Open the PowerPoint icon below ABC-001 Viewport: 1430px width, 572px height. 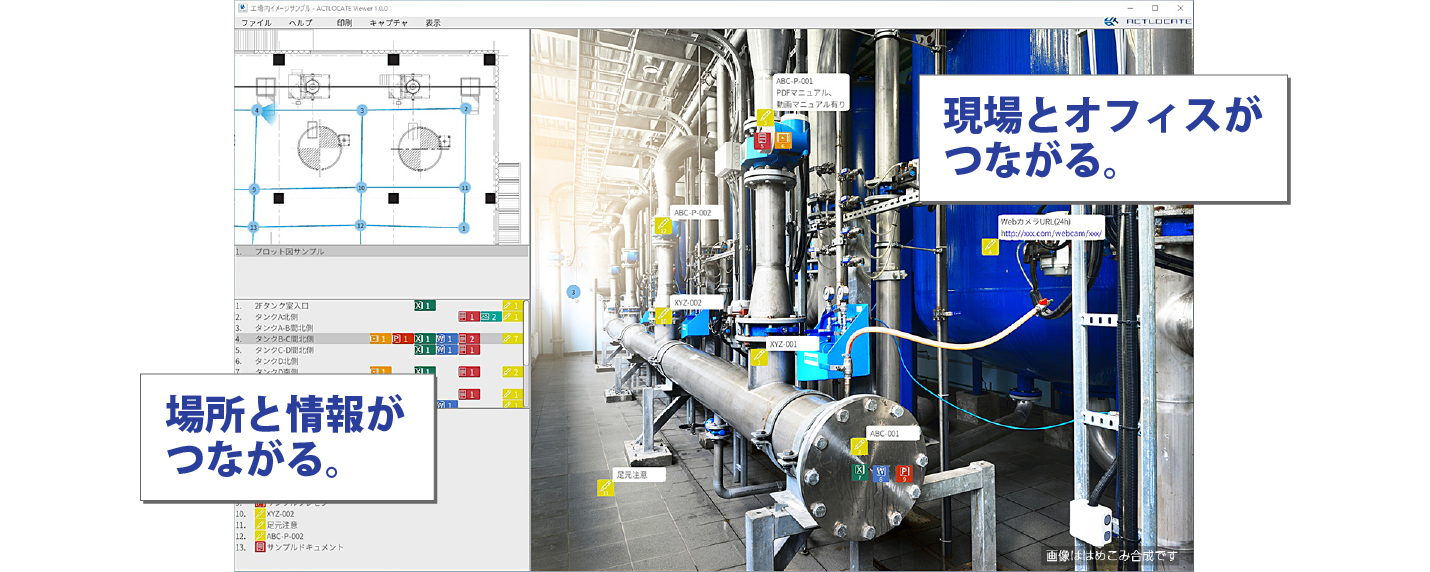(x=904, y=472)
